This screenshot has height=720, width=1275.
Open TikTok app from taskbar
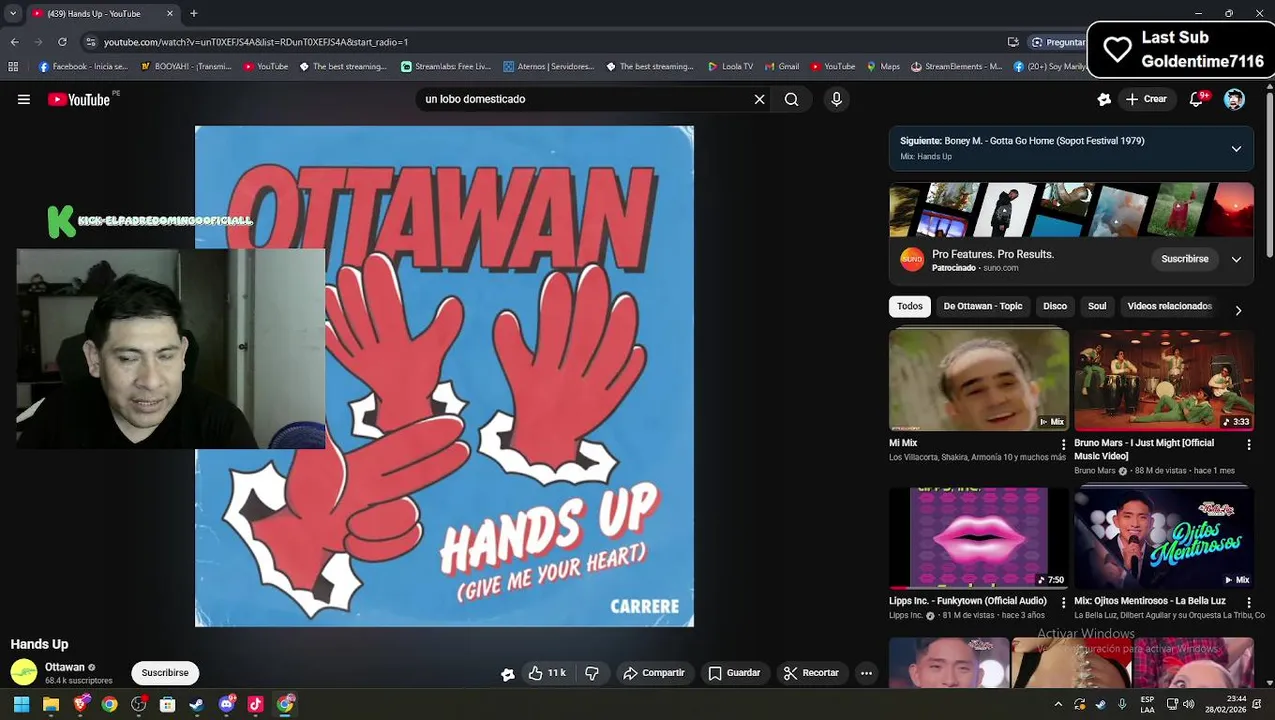[x=255, y=704]
